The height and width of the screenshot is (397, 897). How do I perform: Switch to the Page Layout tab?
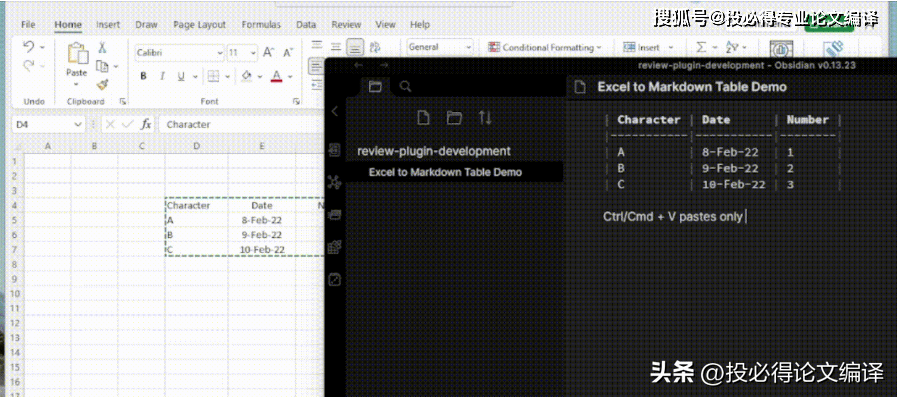click(x=200, y=25)
